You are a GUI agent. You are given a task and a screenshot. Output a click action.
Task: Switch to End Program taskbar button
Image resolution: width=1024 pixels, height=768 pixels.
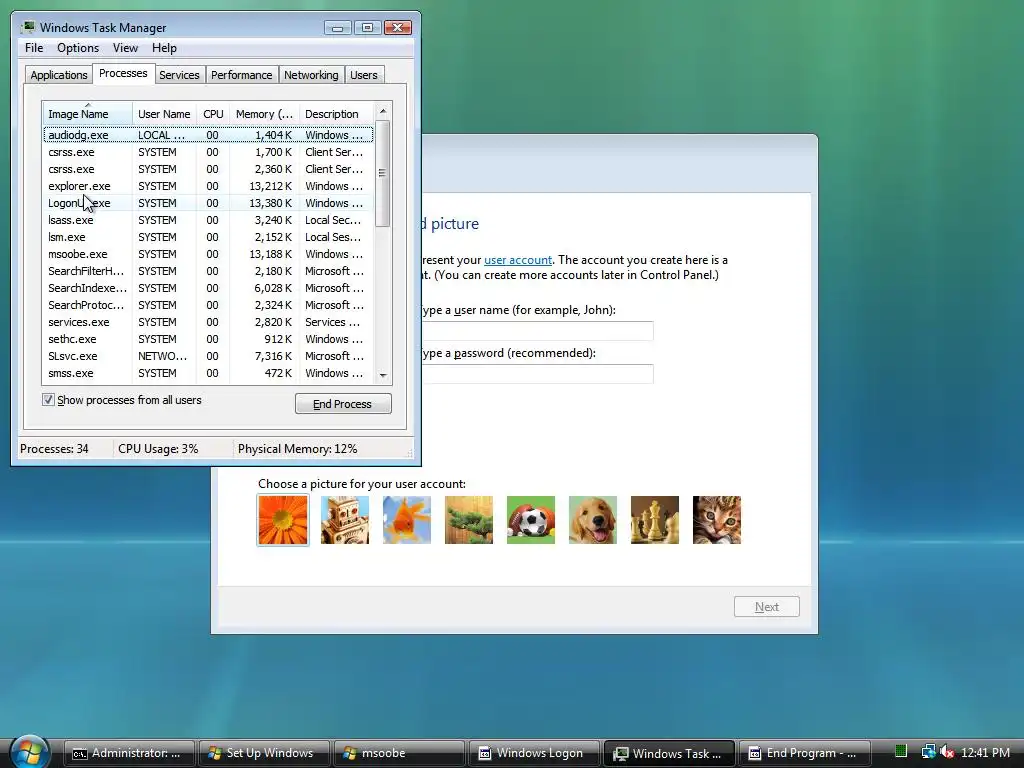coord(806,753)
